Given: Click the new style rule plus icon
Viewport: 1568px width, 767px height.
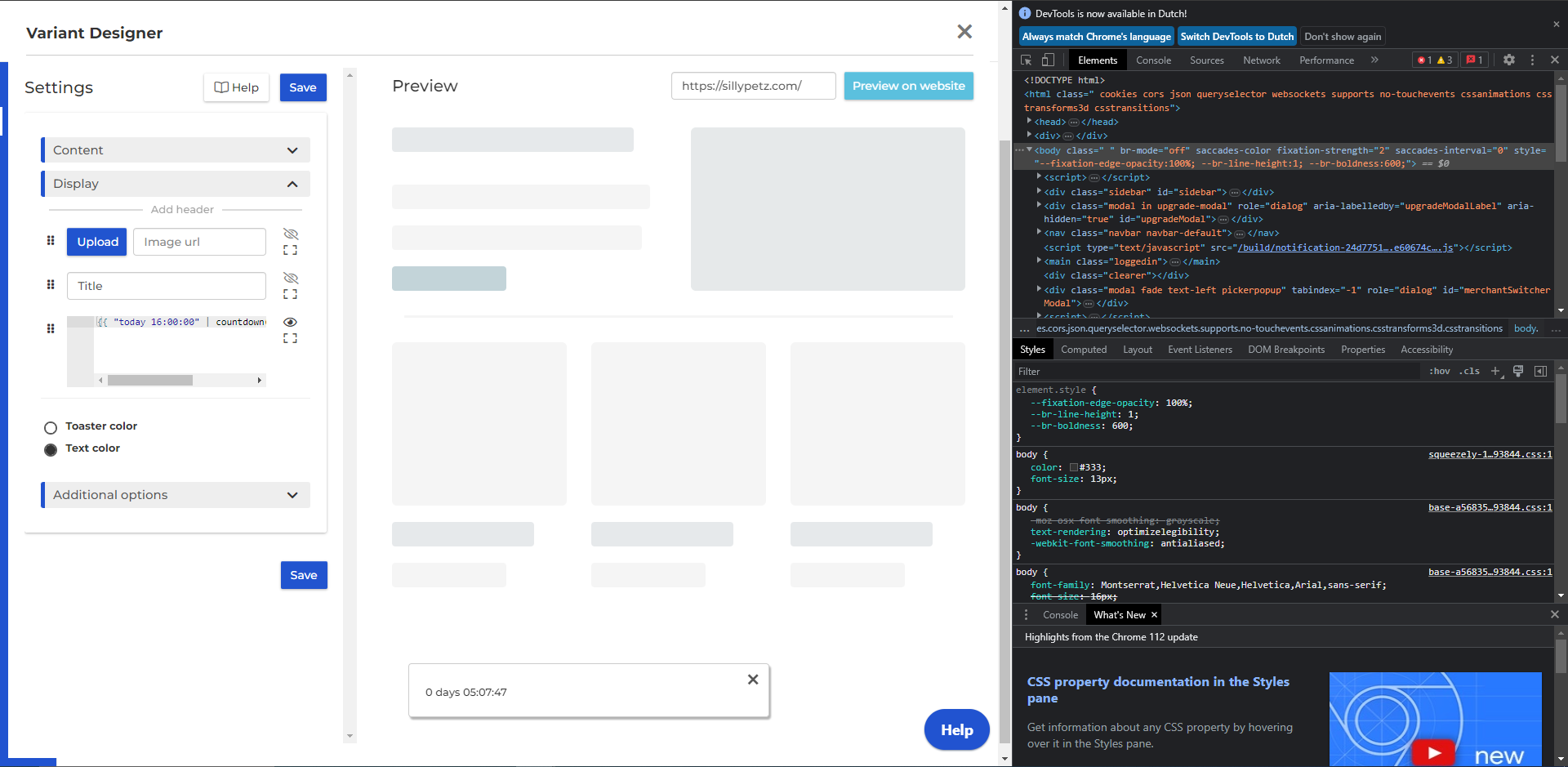Looking at the screenshot, I should point(1495,371).
